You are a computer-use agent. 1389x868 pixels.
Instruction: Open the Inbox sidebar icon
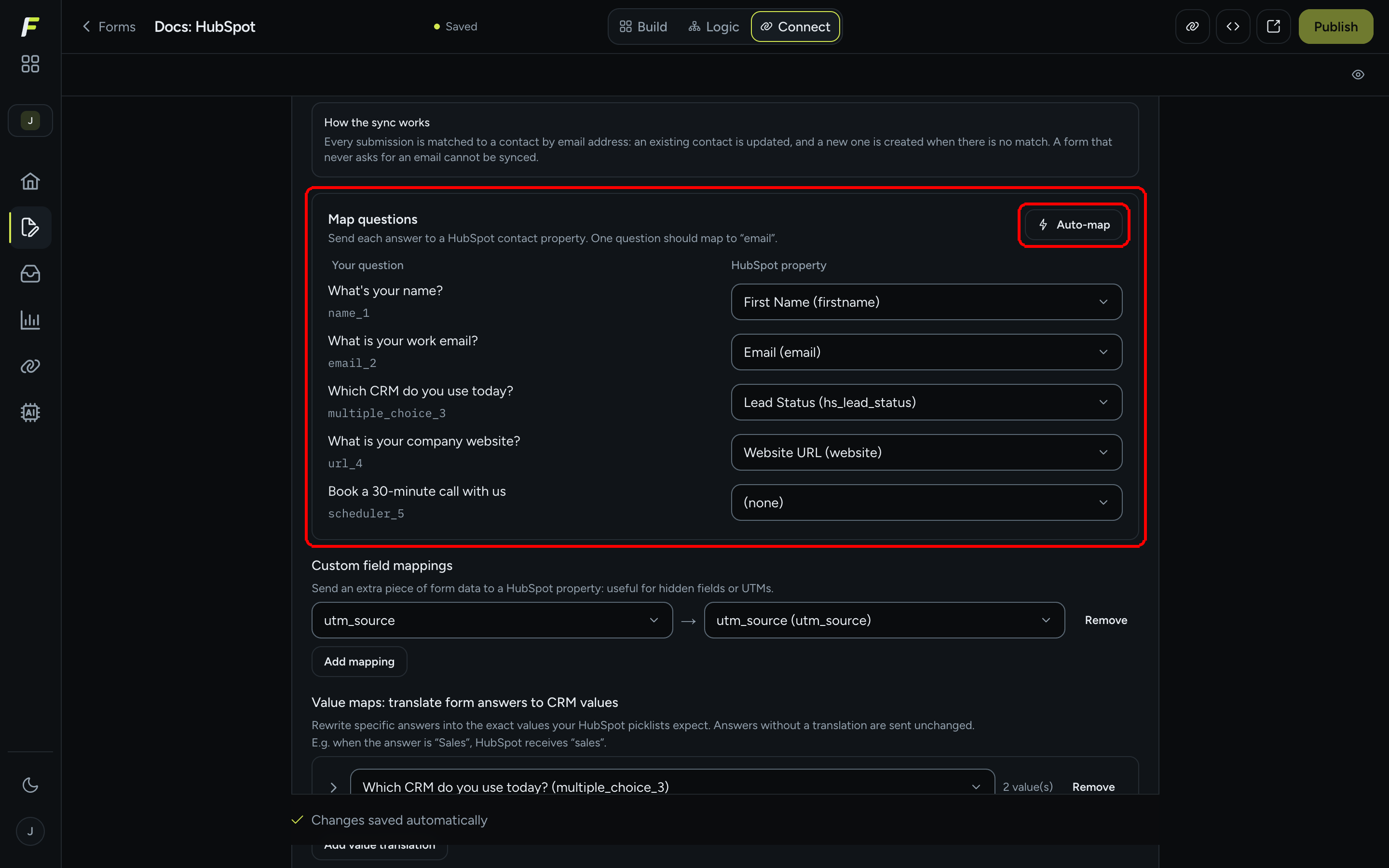tap(30, 274)
